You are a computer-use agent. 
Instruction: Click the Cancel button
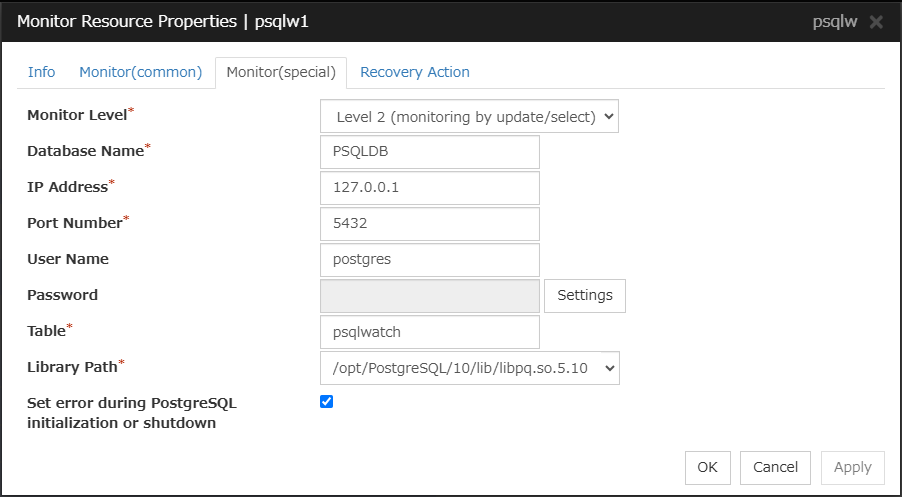776,467
